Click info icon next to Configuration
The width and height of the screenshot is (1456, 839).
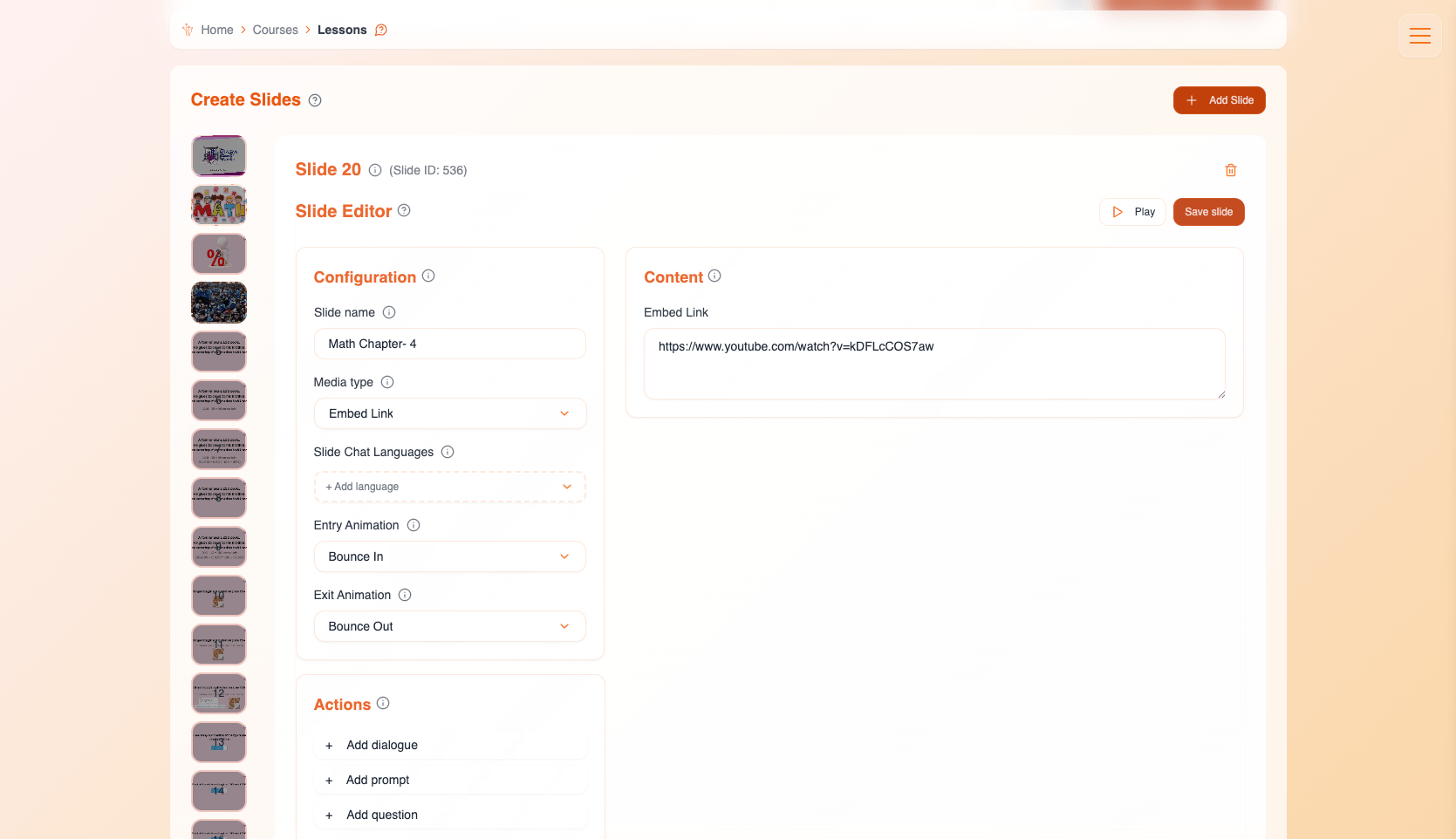tap(428, 276)
